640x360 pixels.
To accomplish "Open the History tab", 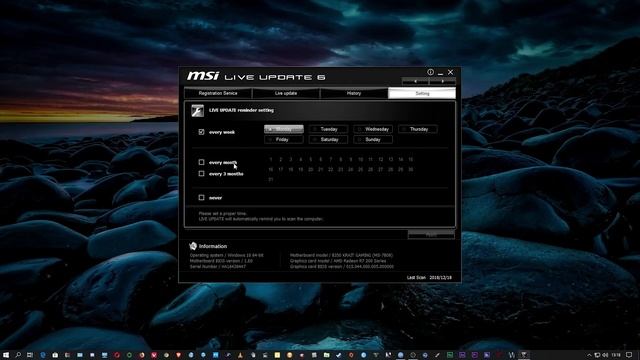I will pos(354,93).
